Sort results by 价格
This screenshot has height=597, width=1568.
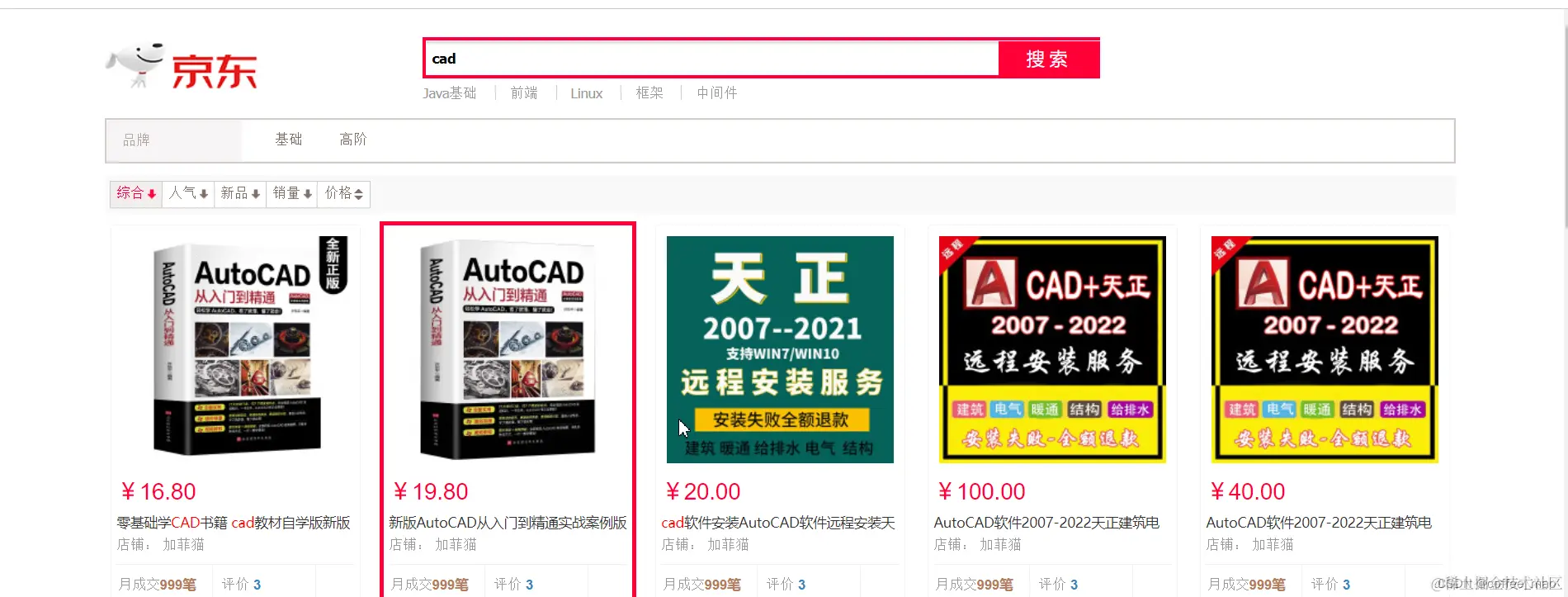[344, 193]
